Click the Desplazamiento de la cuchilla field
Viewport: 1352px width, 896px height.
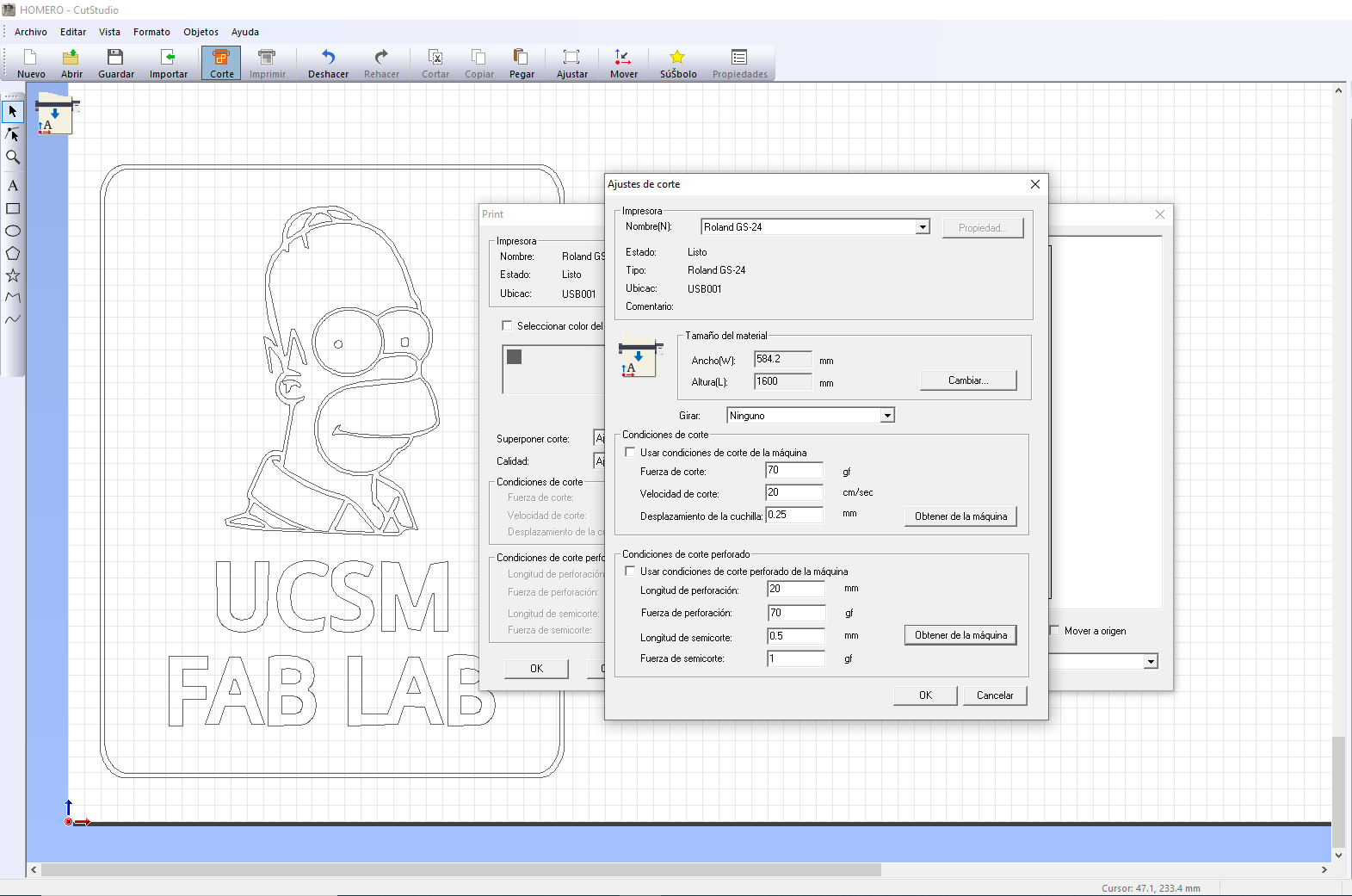point(794,515)
